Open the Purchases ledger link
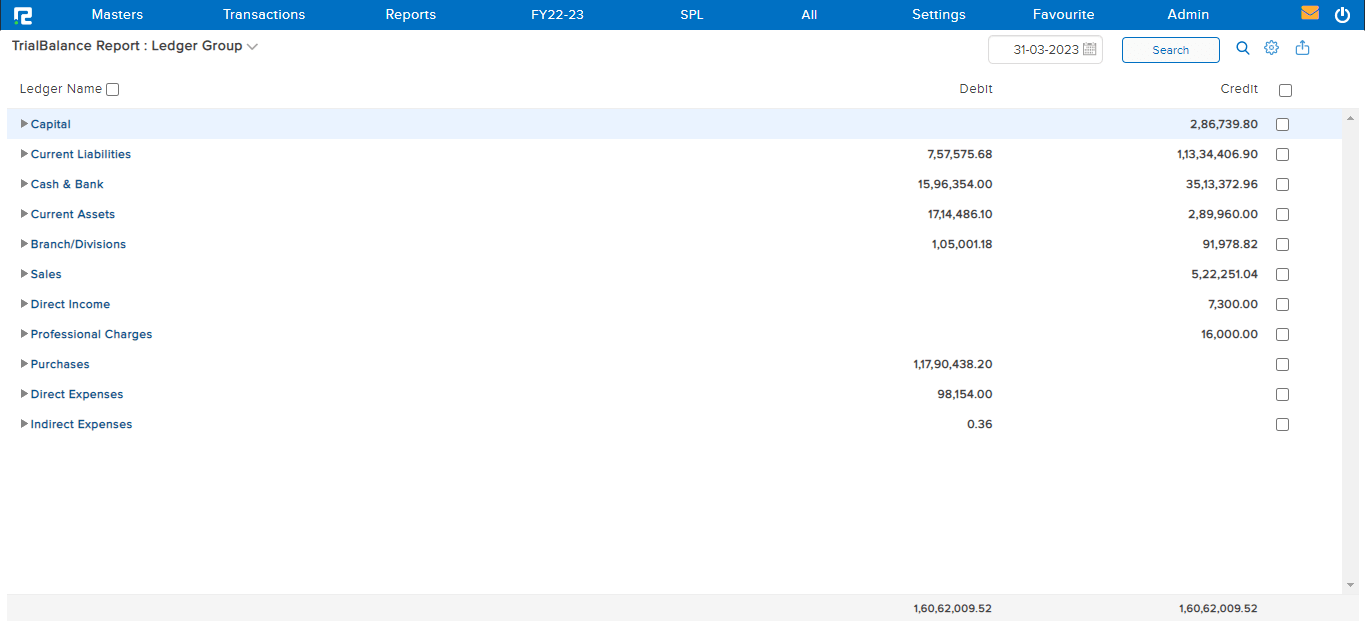The height and width of the screenshot is (625, 1366). tap(60, 364)
